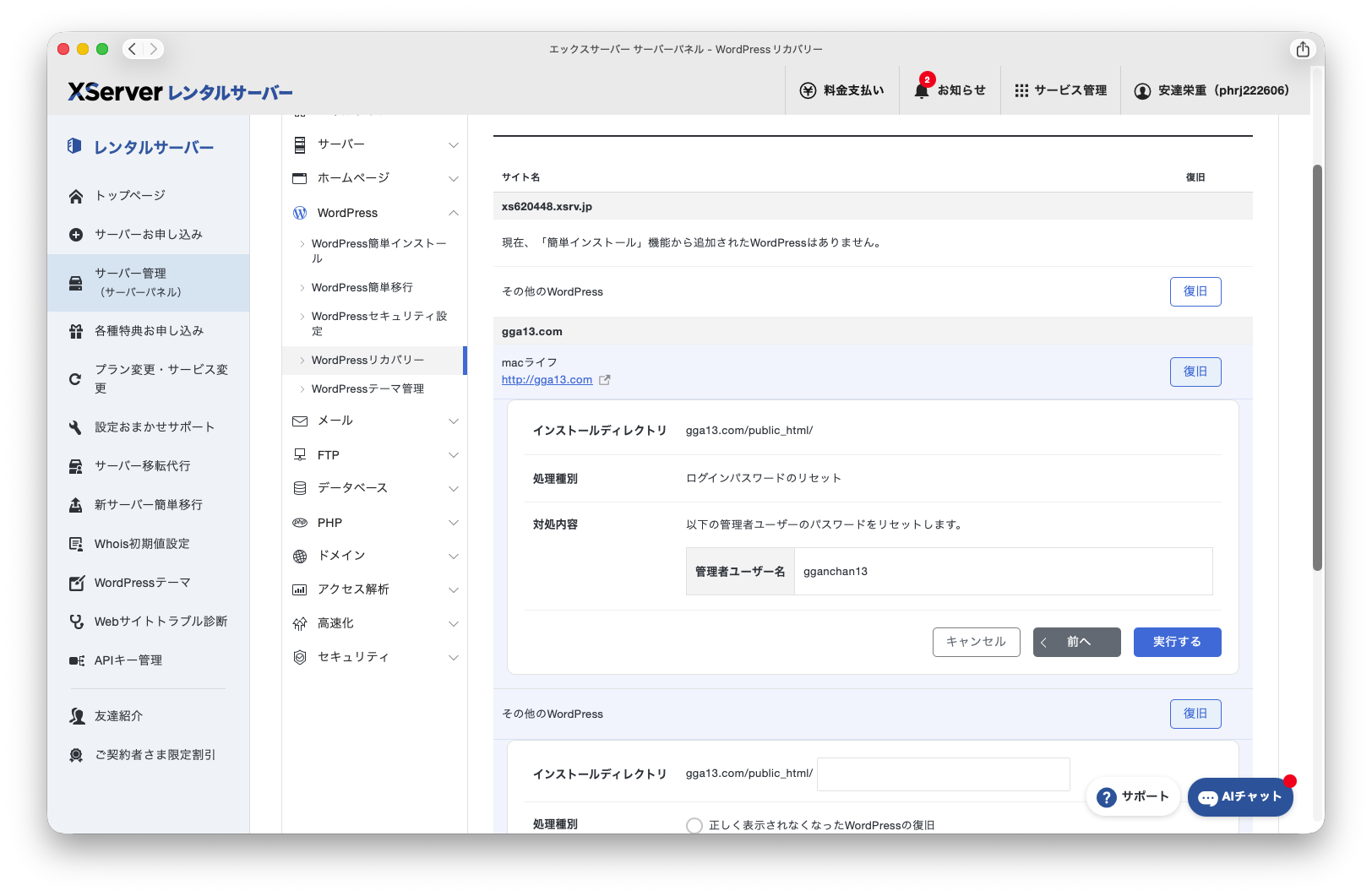Expand the サーバー menu section
Viewport: 1372px width, 896px height.
(x=374, y=144)
